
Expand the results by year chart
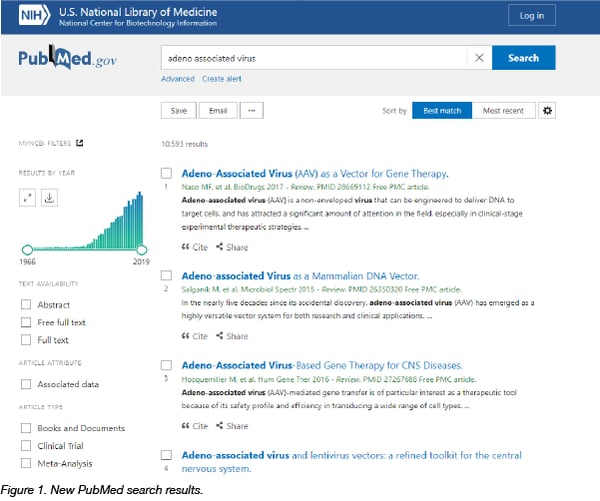[27, 198]
